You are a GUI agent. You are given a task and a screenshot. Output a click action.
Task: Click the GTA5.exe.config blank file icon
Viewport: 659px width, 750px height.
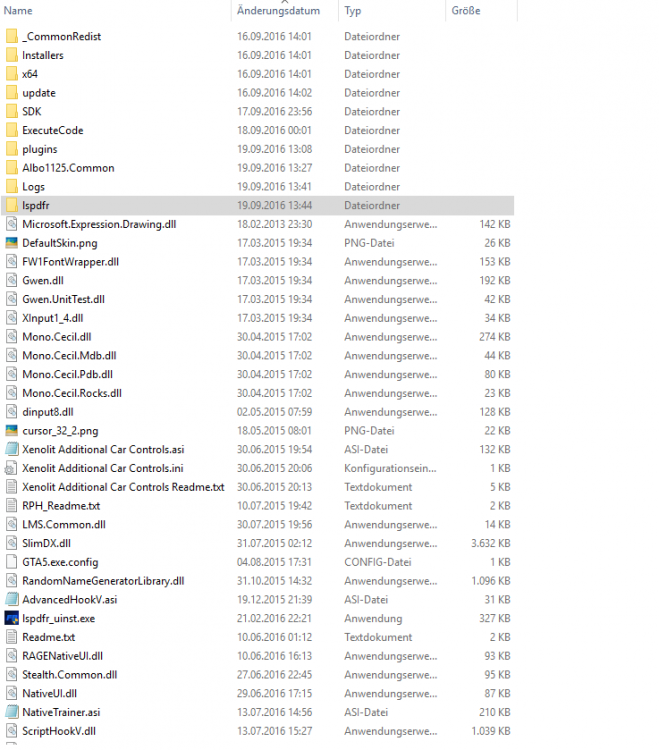coord(11,562)
